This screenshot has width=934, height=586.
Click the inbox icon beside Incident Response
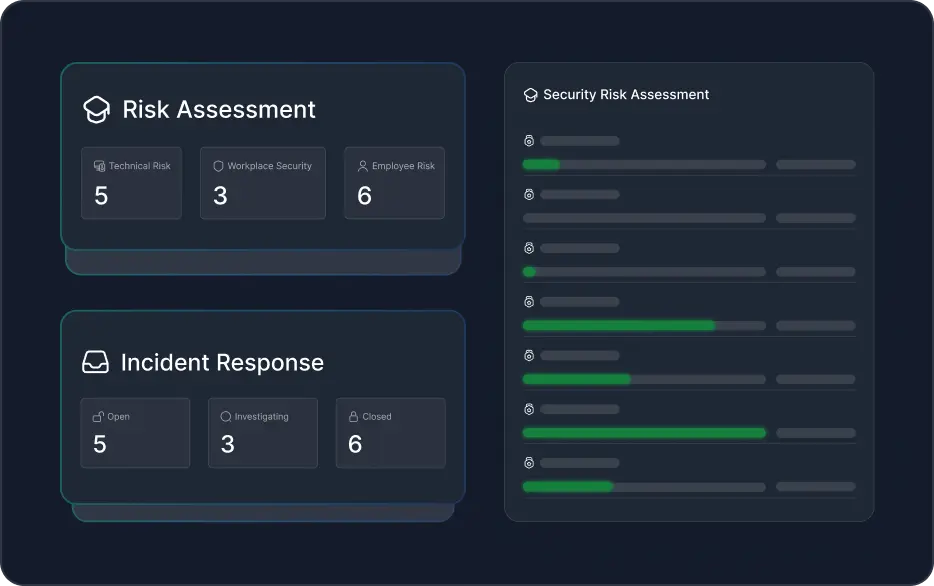tap(96, 363)
